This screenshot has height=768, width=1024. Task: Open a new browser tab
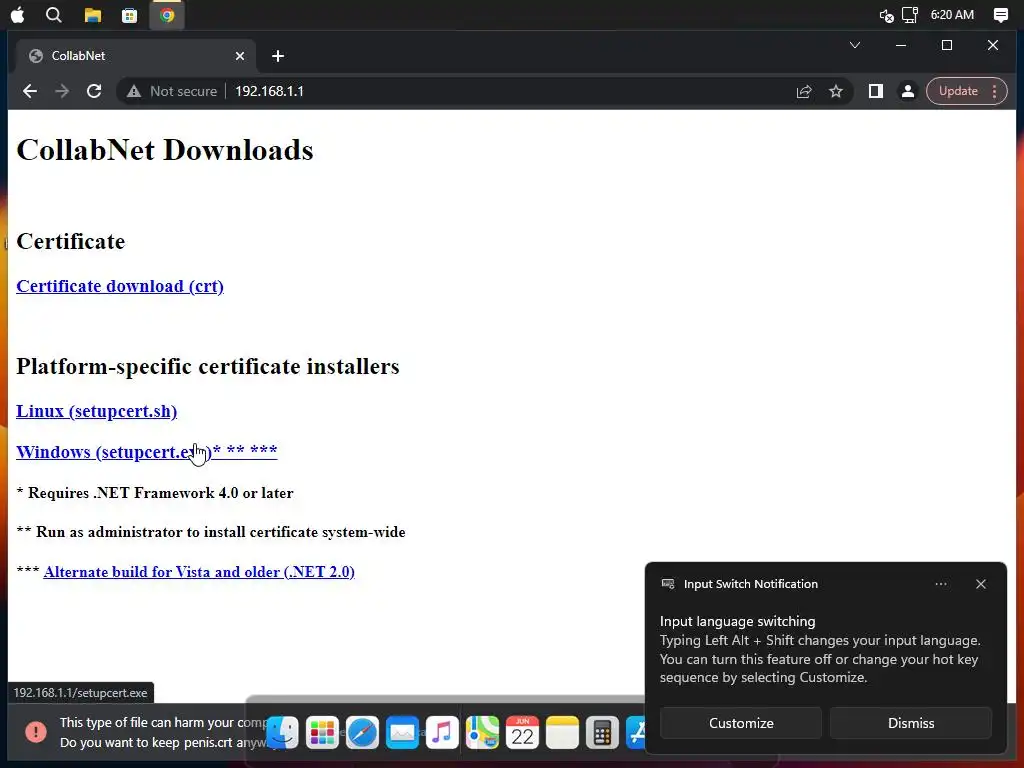[278, 56]
